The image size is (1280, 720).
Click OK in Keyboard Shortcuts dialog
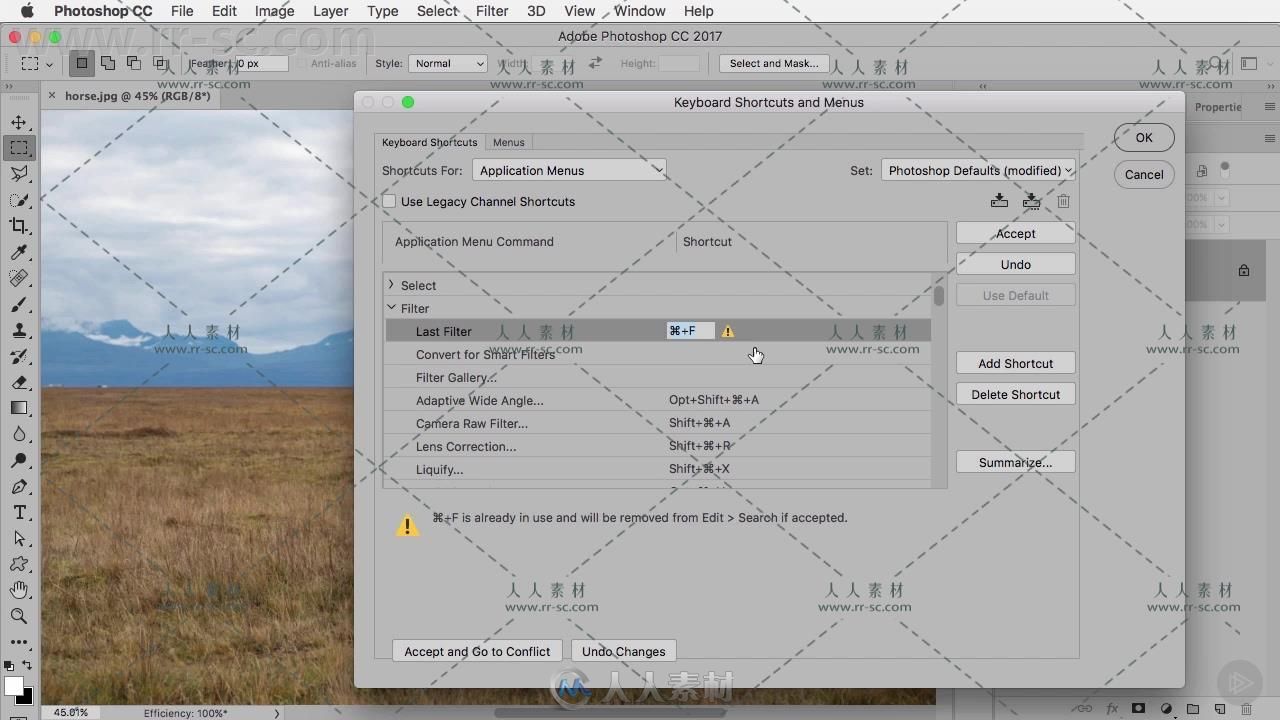point(1144,138)
